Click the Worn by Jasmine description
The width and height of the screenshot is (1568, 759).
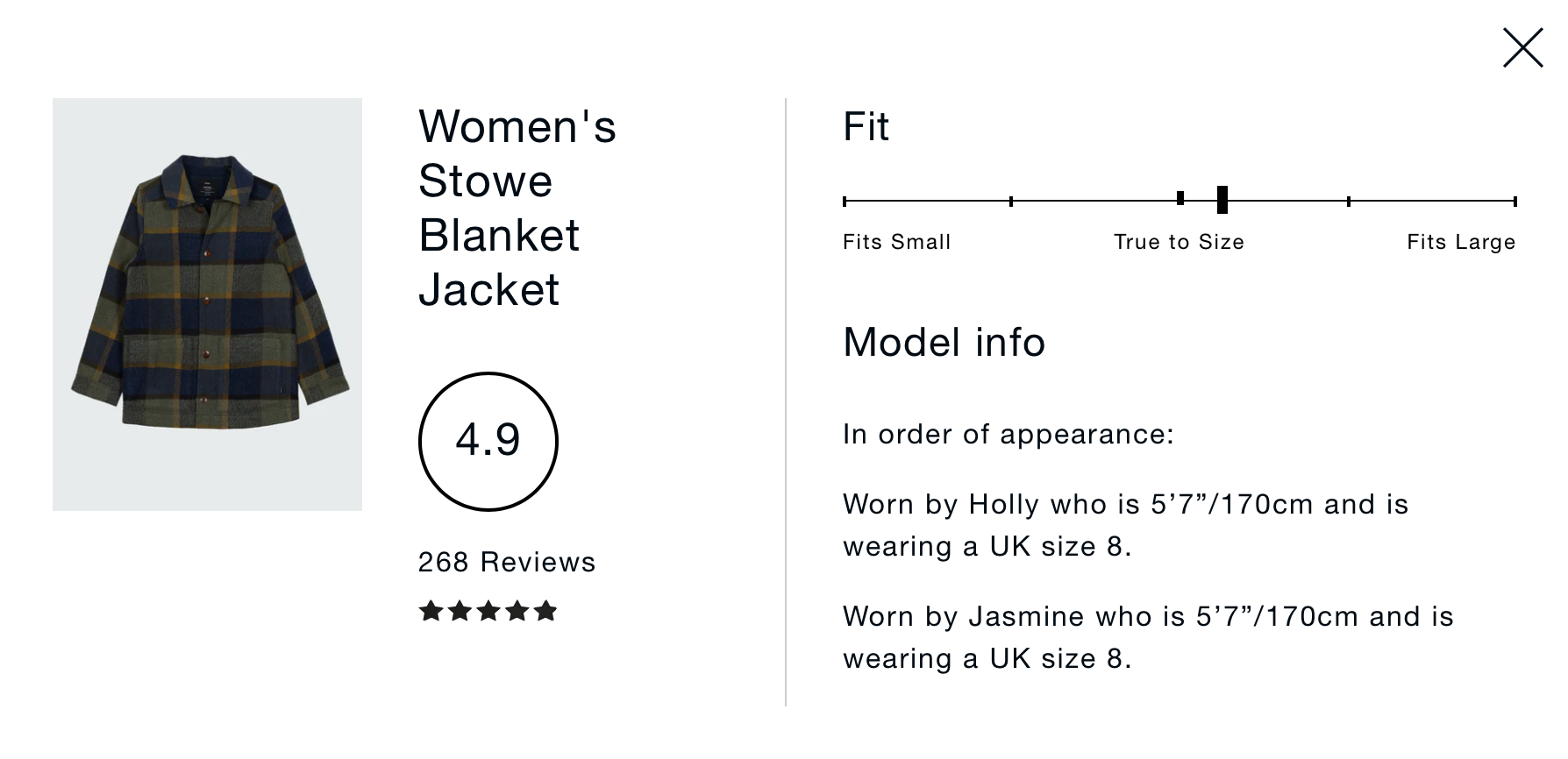pyautogui.click(x=1148, y=637)
